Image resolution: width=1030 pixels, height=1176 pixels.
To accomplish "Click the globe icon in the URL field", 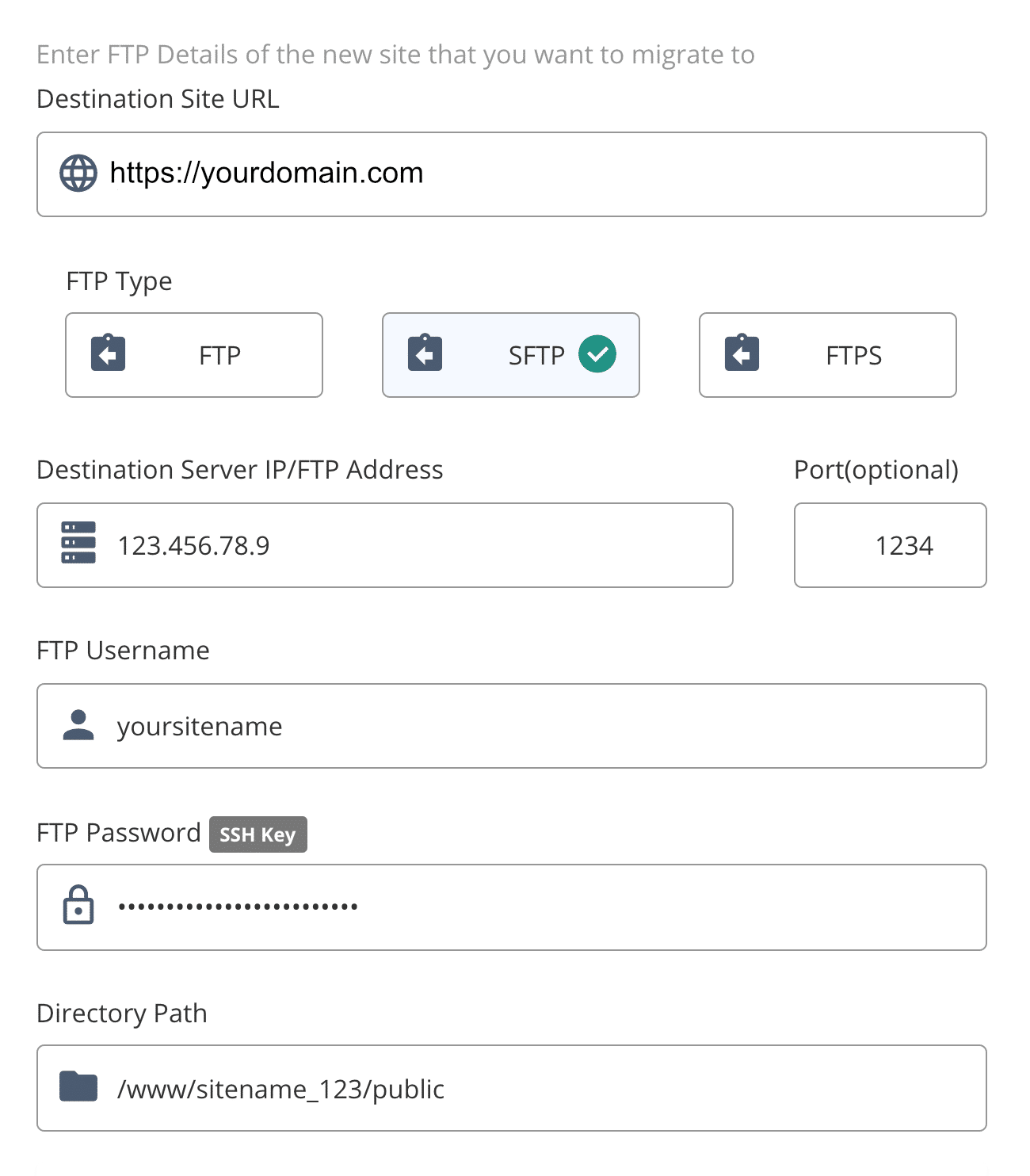I will tap(78, 173).
